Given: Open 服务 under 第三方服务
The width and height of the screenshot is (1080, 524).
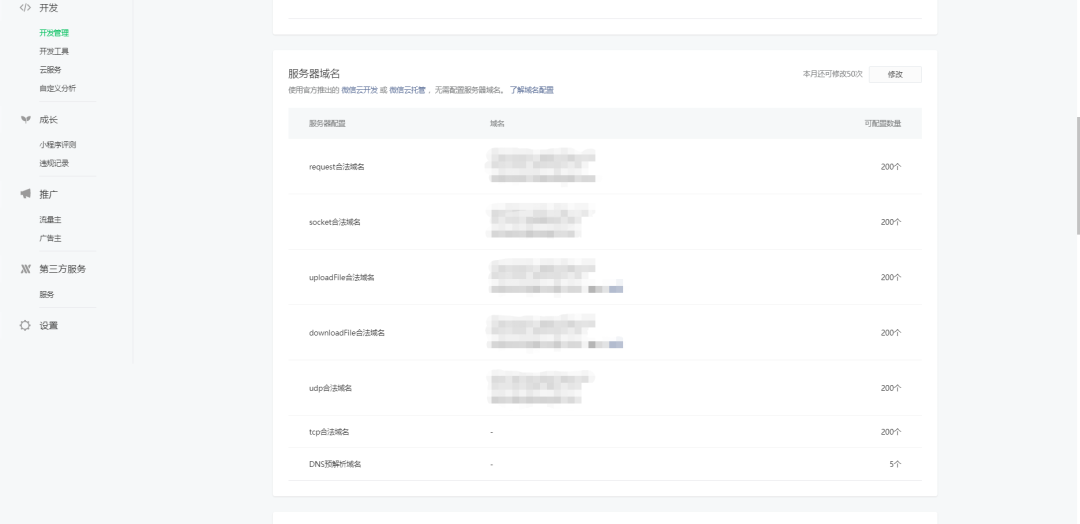Looking at the screenshot, I should click(47, 294).
